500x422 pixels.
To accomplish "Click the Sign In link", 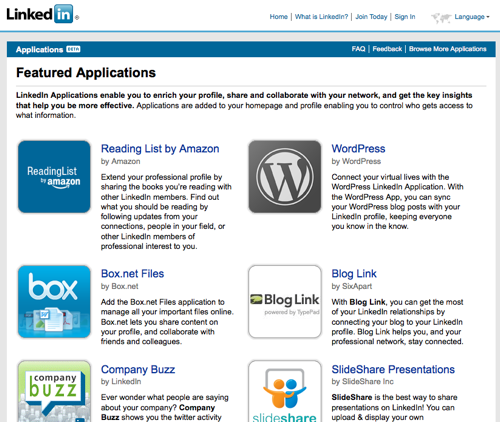I will pyautogui.click(x=405, y=17).
